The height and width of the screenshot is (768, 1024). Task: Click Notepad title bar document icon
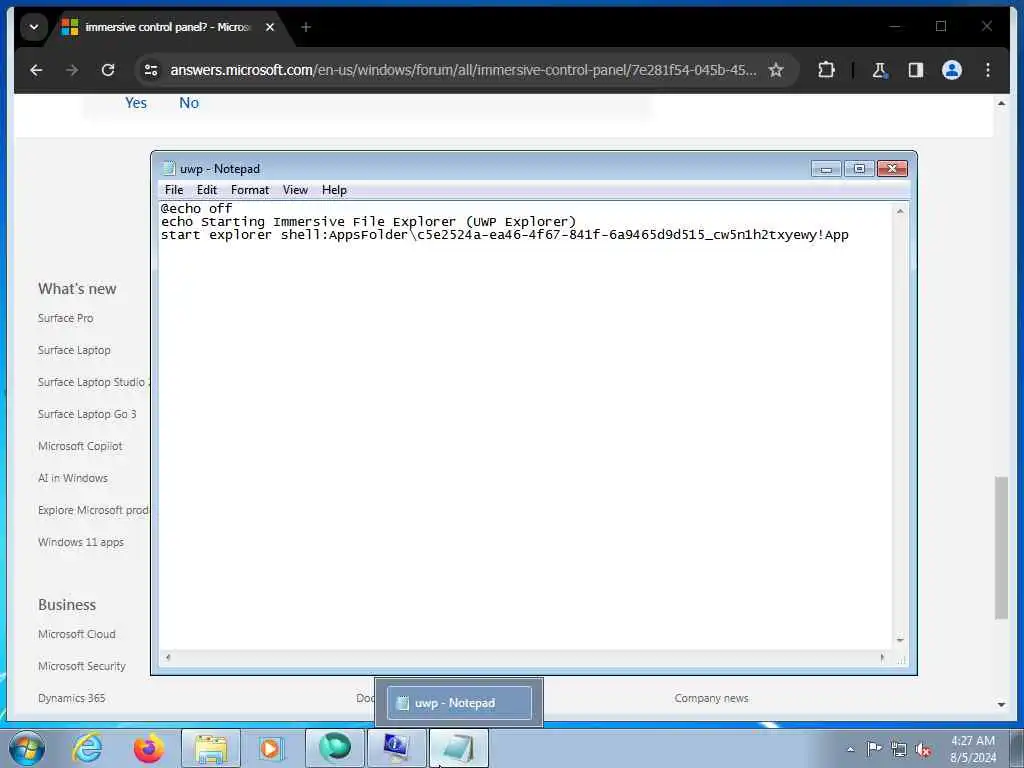168,168
